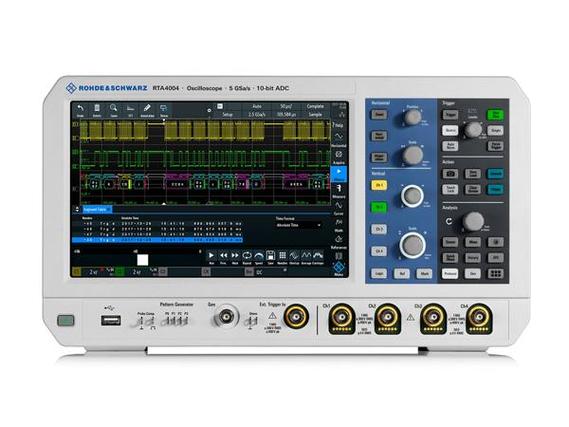The image size is (569, 427).
Task: Toggle the green Run Stop button
Action: point(495,115)
